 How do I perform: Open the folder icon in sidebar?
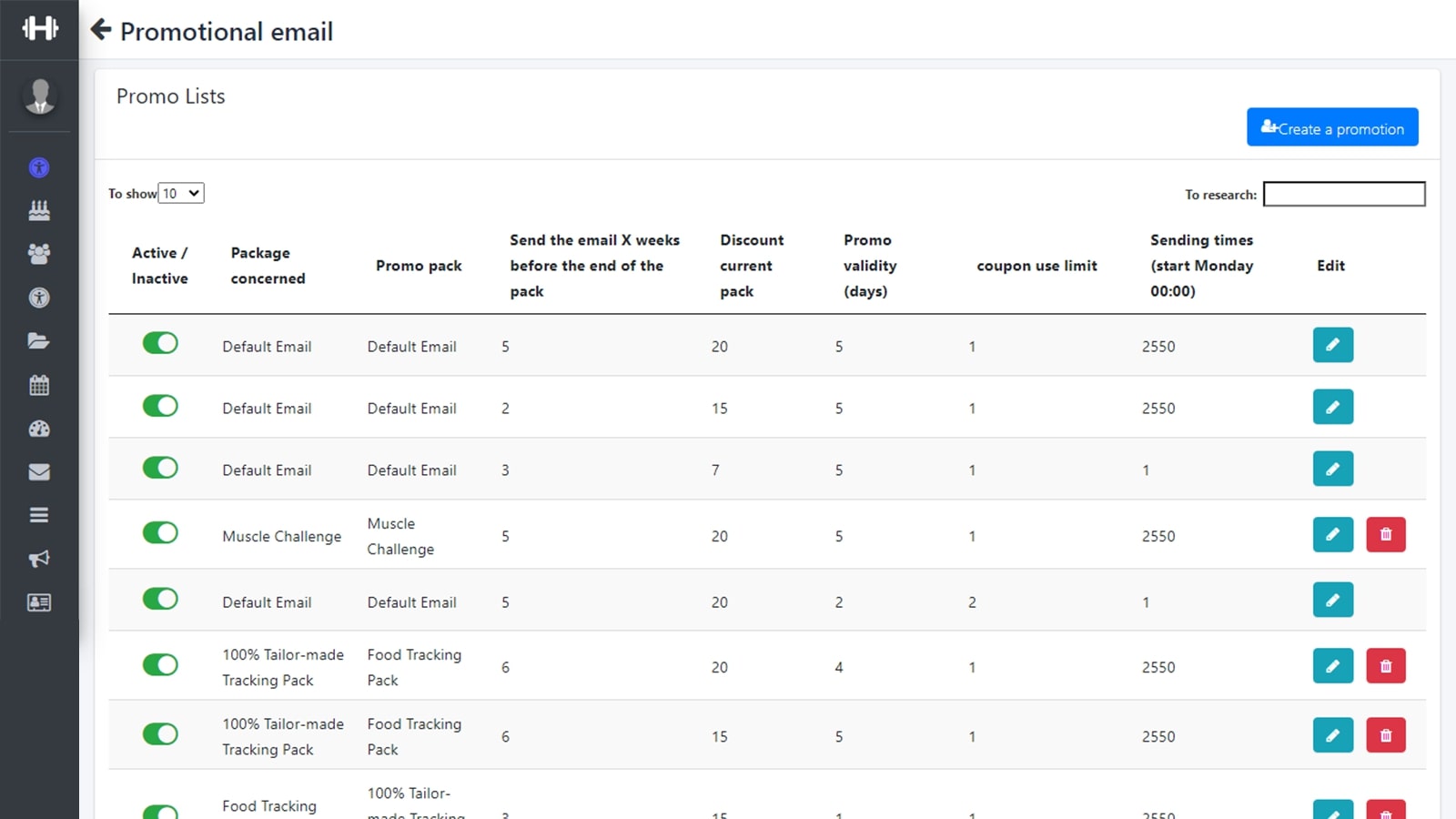click(x=39, y=341)
